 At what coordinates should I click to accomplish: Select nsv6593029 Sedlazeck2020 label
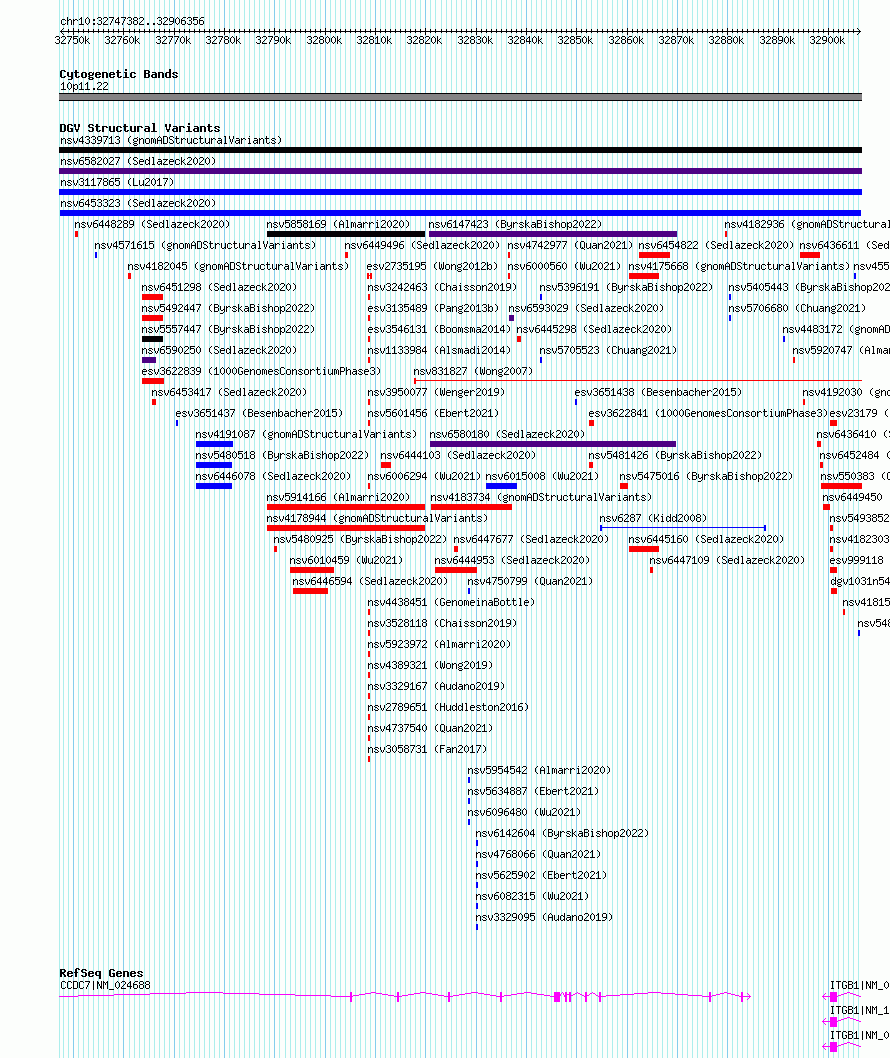pos(586,308)
